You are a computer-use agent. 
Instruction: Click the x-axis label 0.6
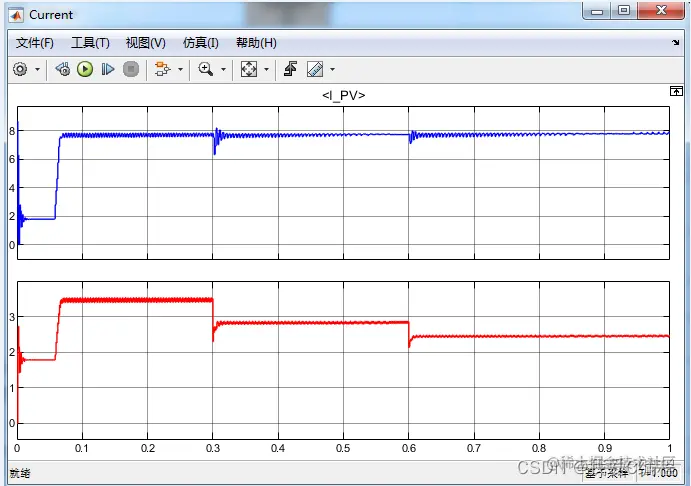(x=409, y=449)
